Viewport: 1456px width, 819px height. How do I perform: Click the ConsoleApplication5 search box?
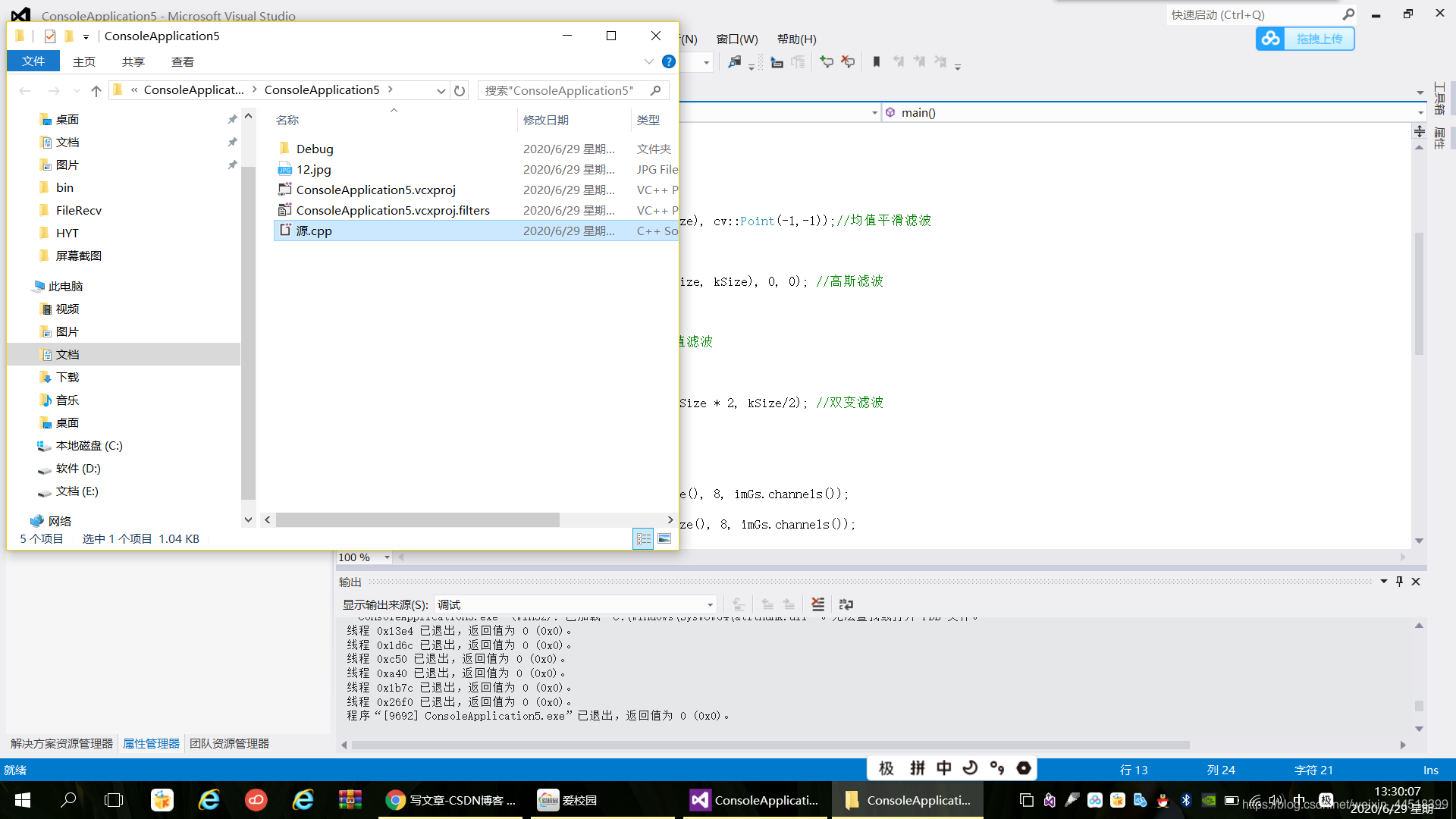(x=573, y=90)
